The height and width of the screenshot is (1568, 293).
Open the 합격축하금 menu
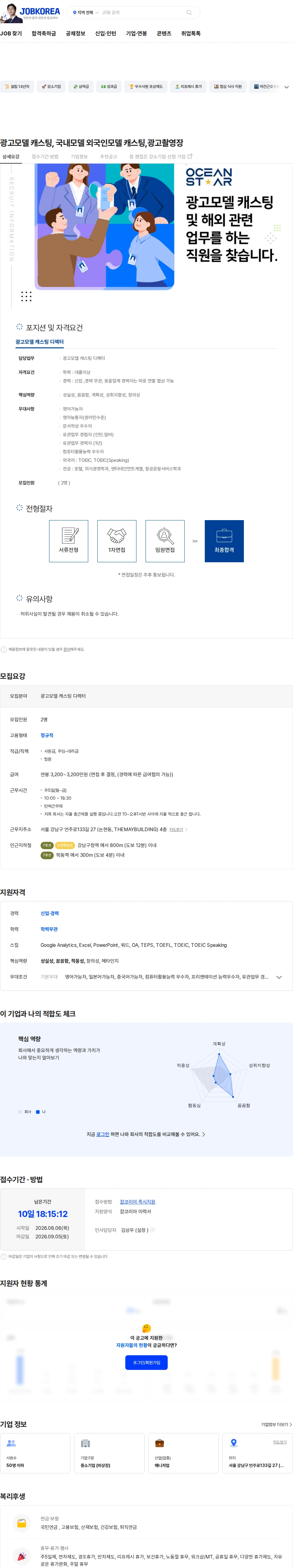[44, 34]
